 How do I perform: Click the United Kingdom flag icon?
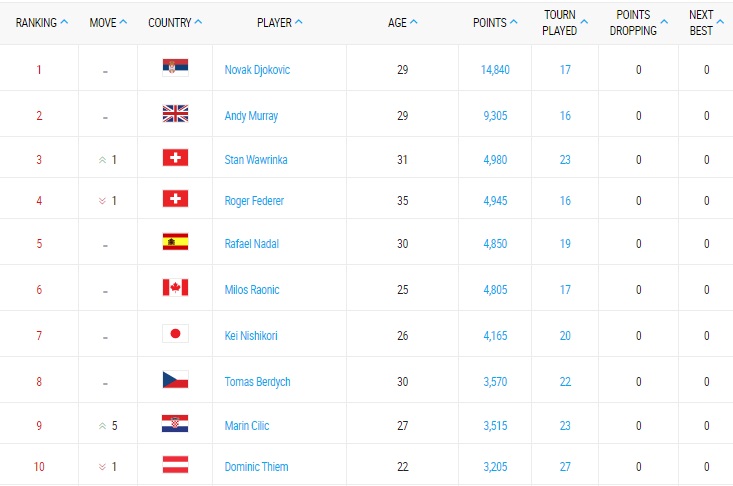tap(175, 114)
